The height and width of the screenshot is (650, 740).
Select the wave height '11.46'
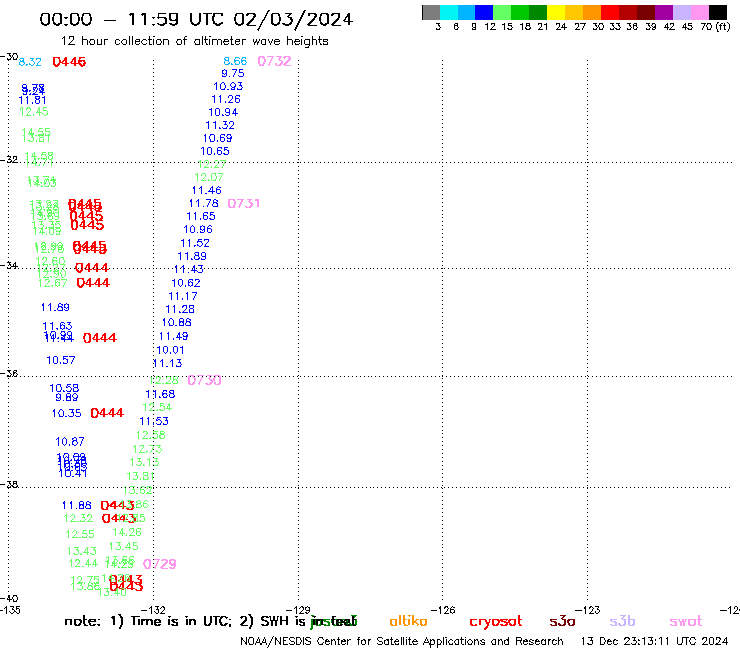[x=207, y=190]
